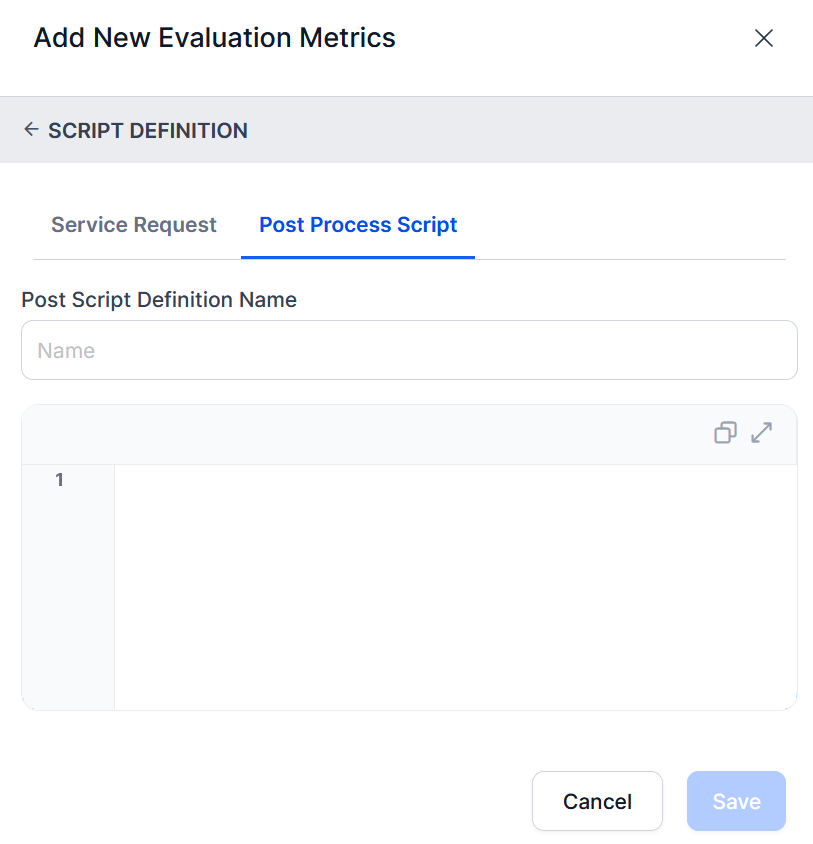Click line number 1 in the gutter

point(59,480)
